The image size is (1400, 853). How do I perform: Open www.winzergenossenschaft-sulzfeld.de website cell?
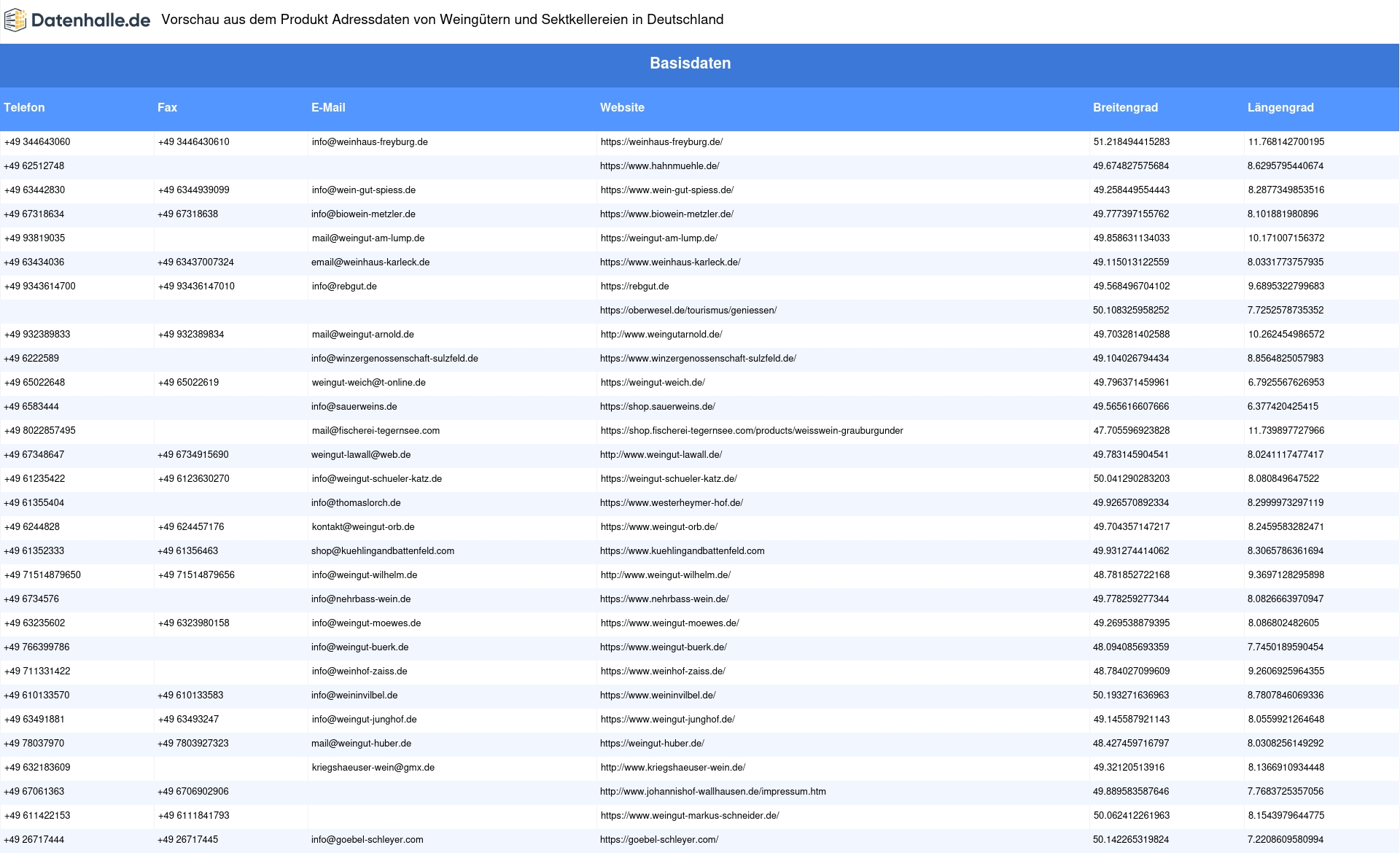[698, 359]
